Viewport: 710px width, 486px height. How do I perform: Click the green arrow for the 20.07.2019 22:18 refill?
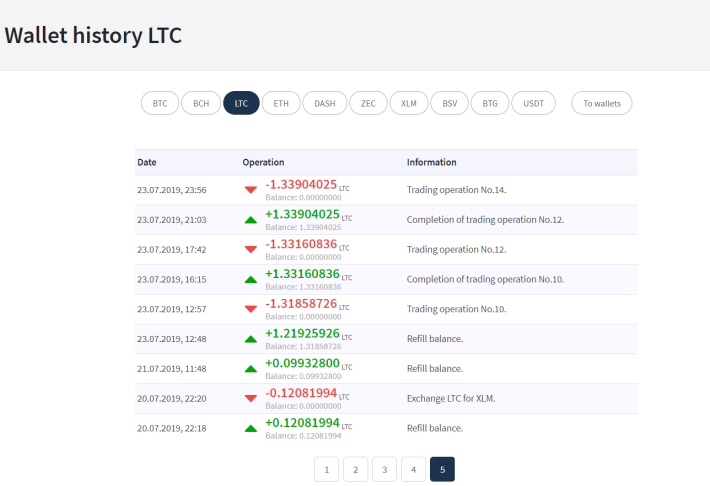click(250, 428)
